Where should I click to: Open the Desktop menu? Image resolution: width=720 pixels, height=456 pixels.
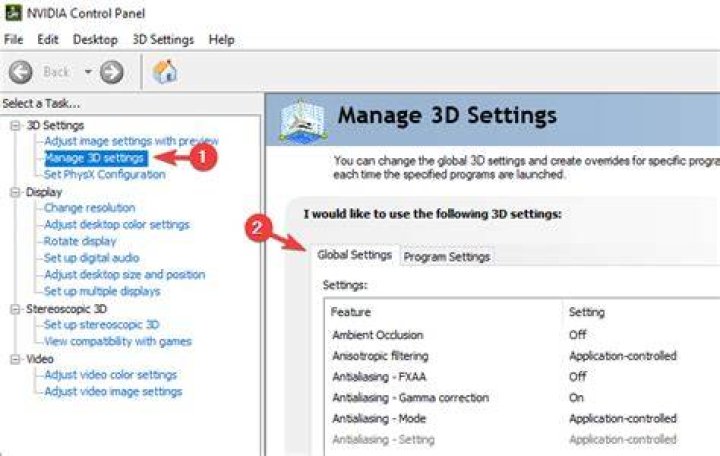(x=95, y=40)
